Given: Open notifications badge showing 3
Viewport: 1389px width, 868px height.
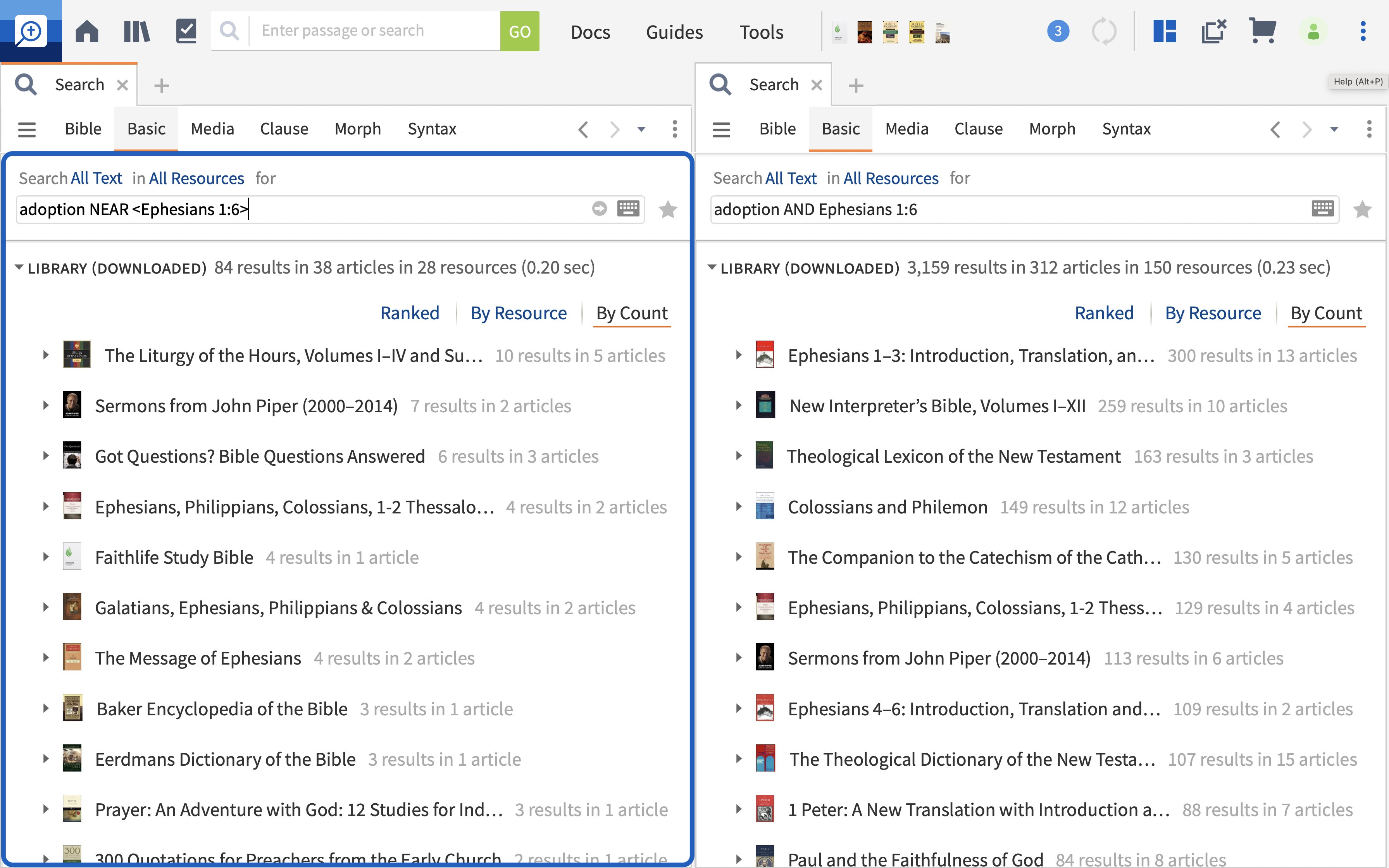Looking at the screenshot, I should tap(1058, 31).
